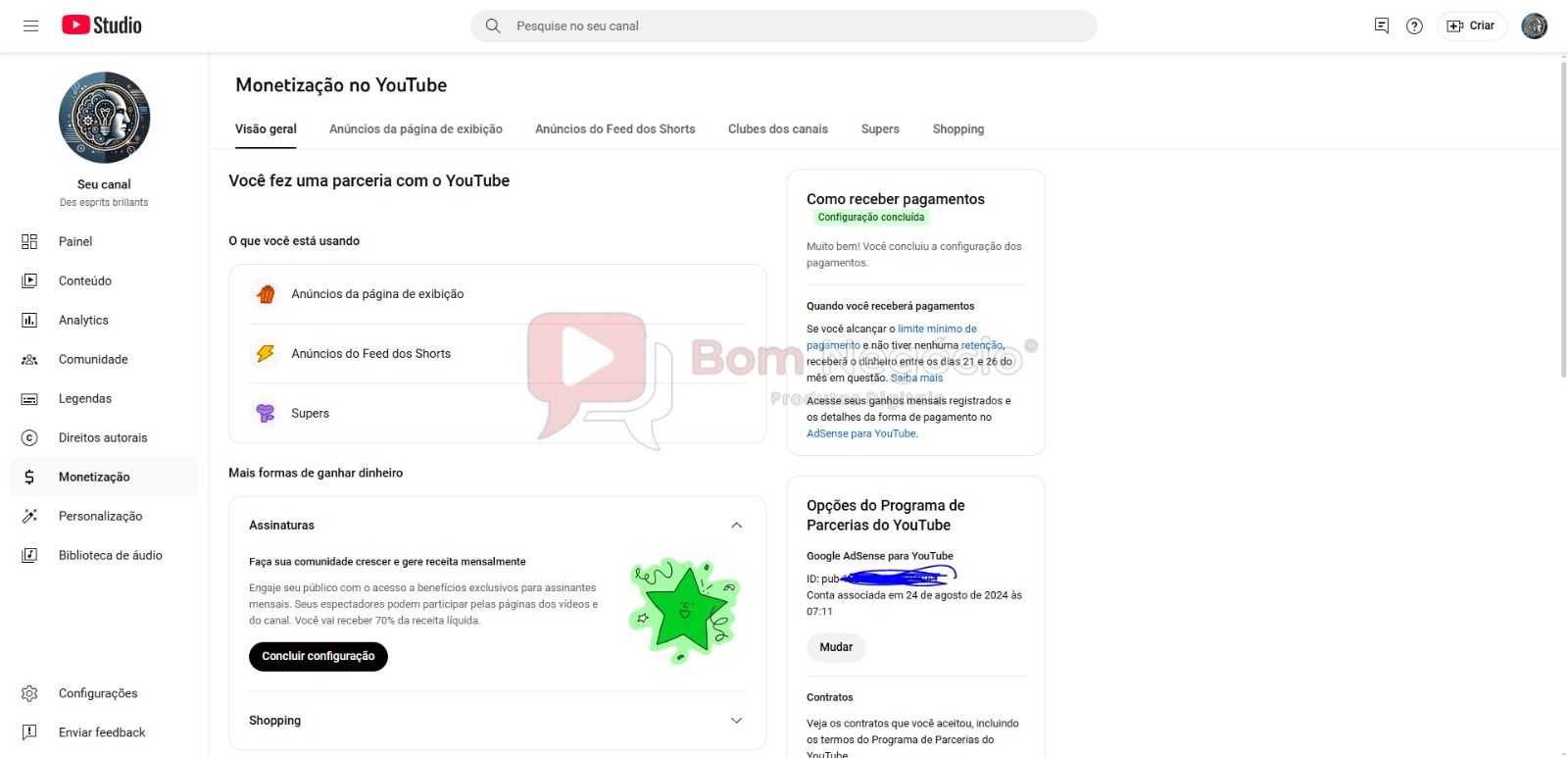Open the help question mark icon

[x=1414, y=25]
